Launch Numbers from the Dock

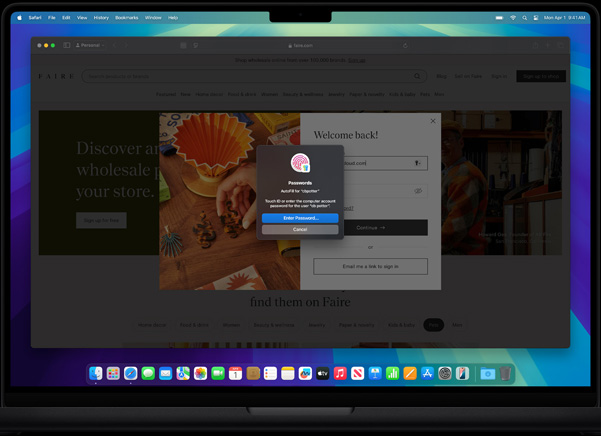[392, 373]
